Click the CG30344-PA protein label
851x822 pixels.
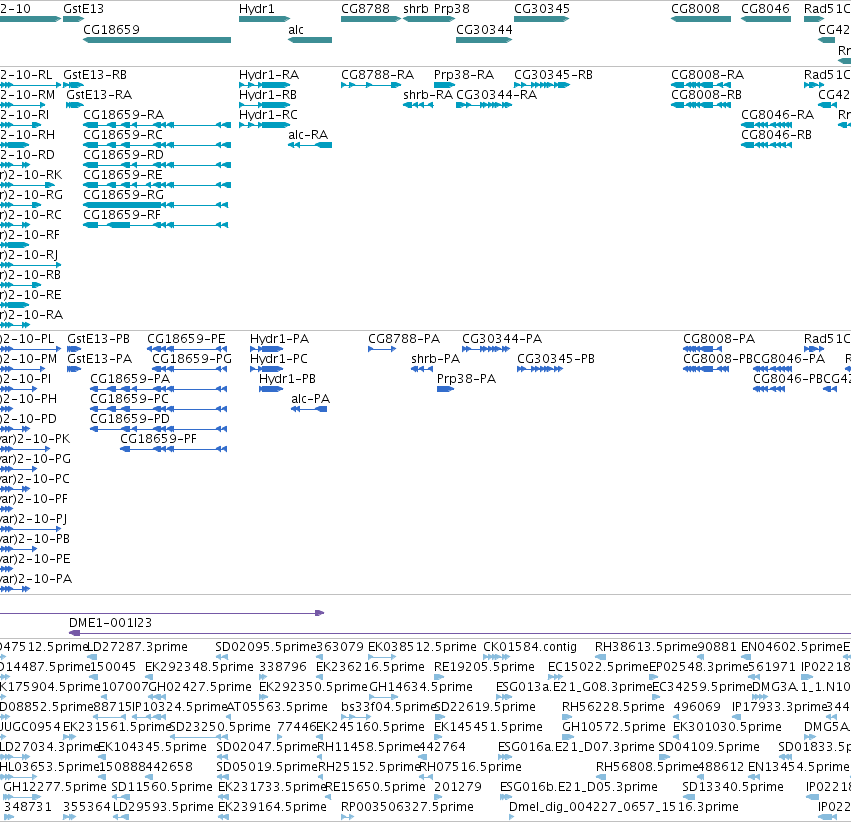click(501, 339)
